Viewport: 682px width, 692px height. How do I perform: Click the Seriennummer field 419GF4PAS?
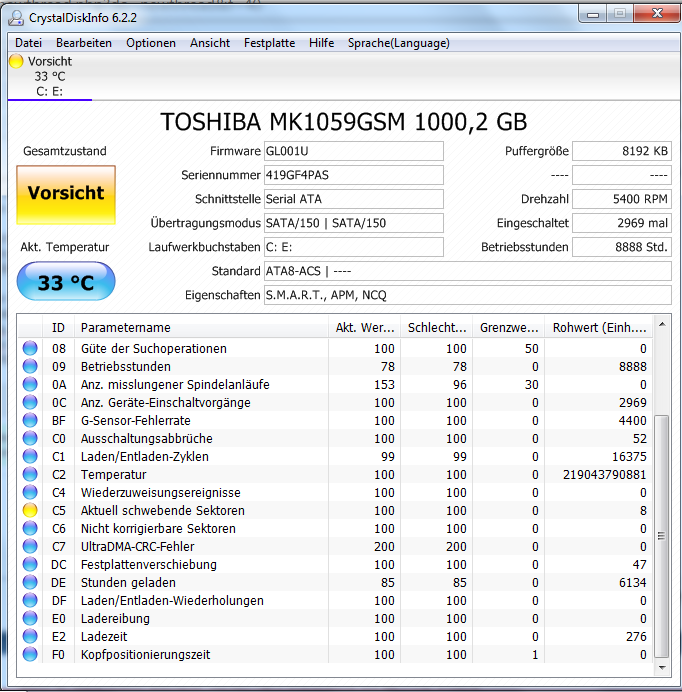pyautogui.click(x=354, y=175)
